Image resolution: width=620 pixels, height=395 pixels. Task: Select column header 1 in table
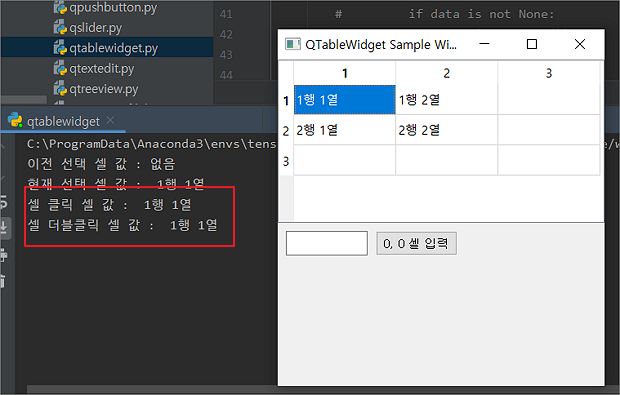click(x=344, y=73)
